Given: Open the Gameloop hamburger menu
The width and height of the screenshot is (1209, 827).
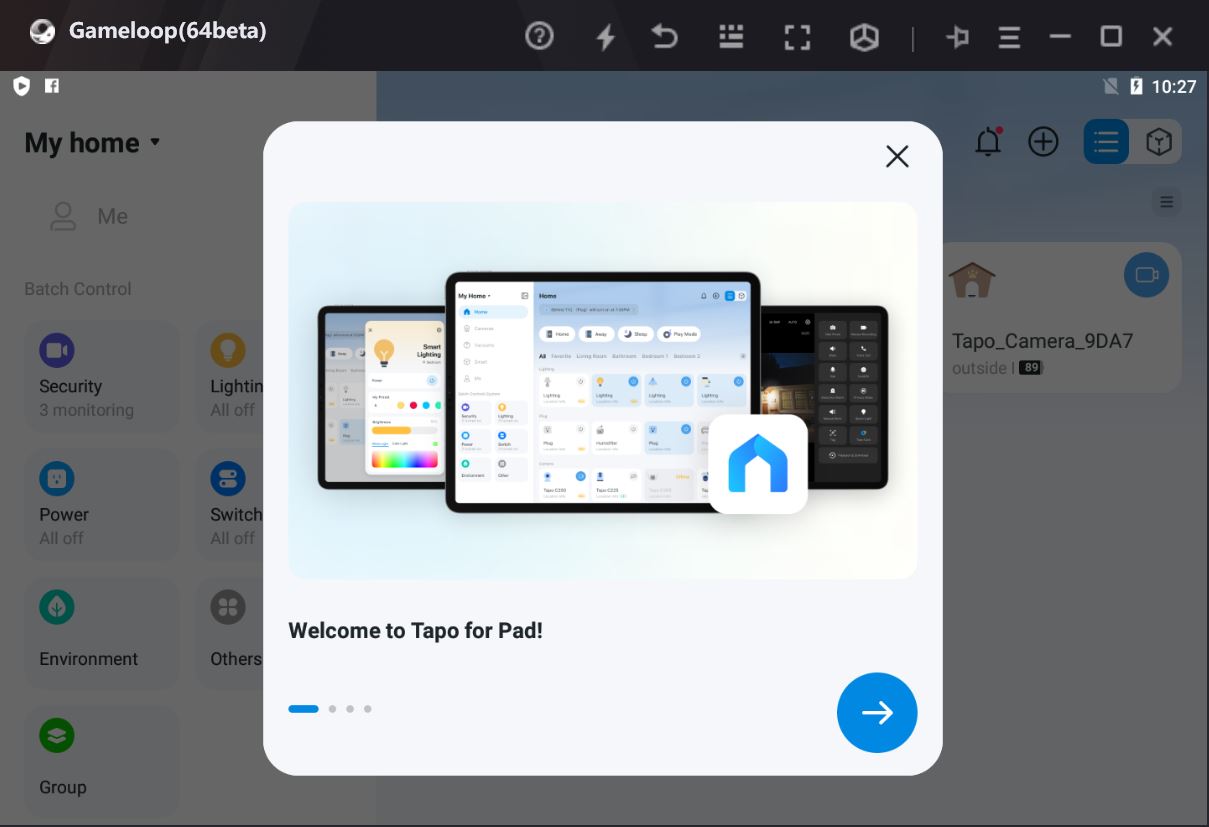Looking at the screenshot, I should [1009, 37].
